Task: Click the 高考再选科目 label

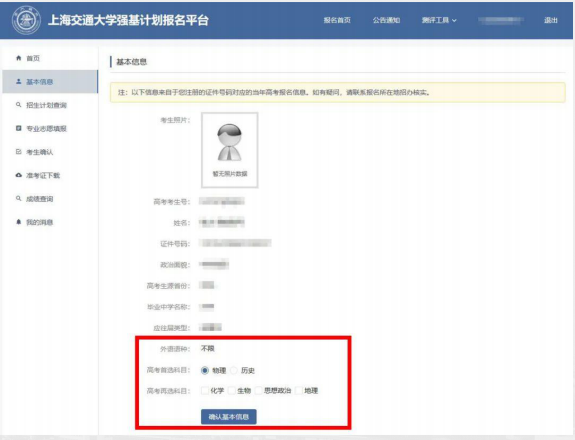Action: coord(168,391)
